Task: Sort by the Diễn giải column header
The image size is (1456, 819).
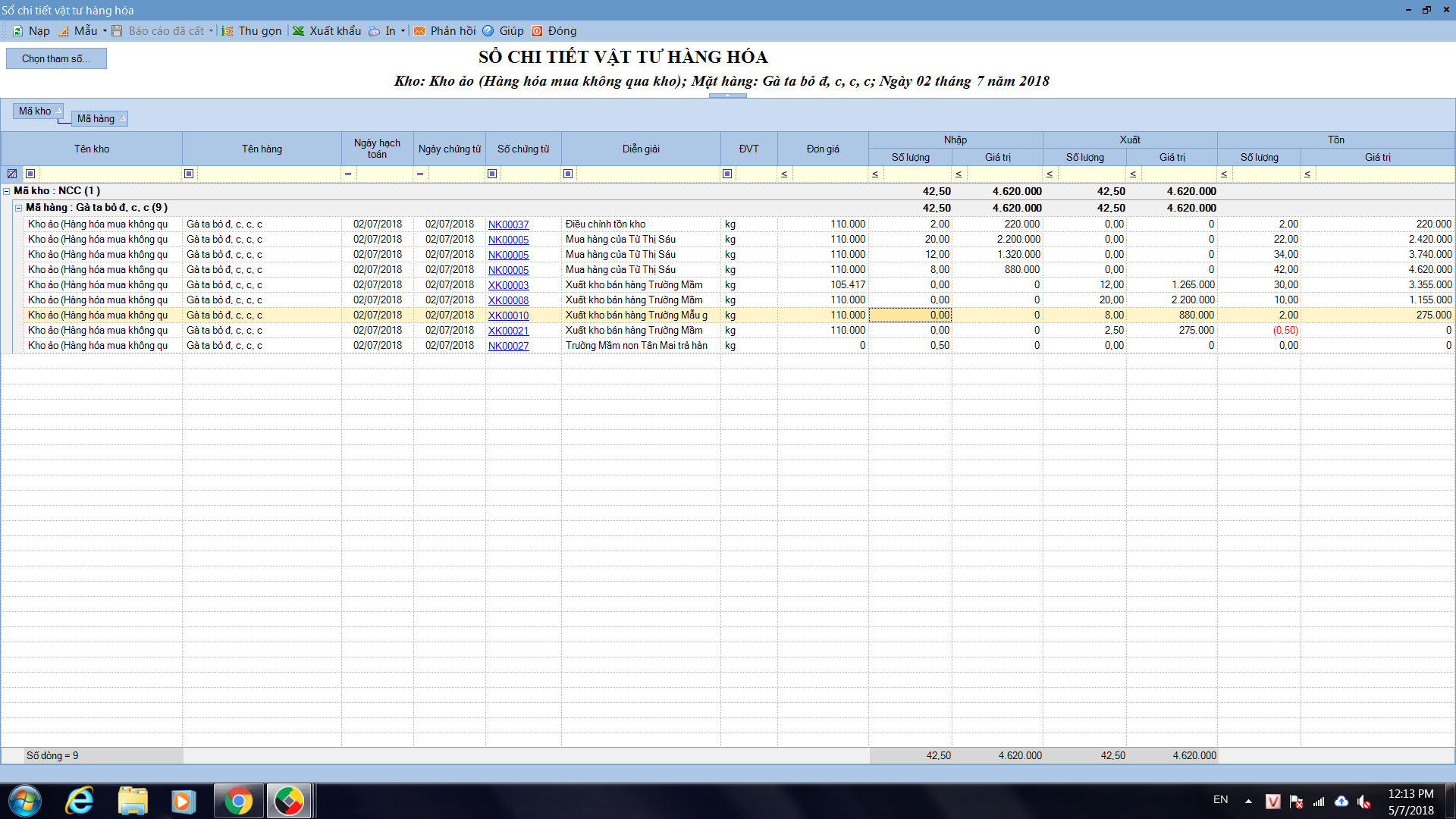Action: click(x=641, y=149)
